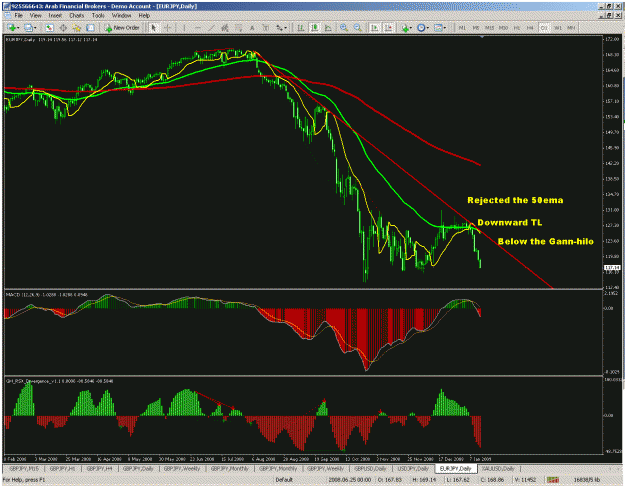Select the D1 daily timeframe
Screen dimensions: 625x486
click(544, 28)
